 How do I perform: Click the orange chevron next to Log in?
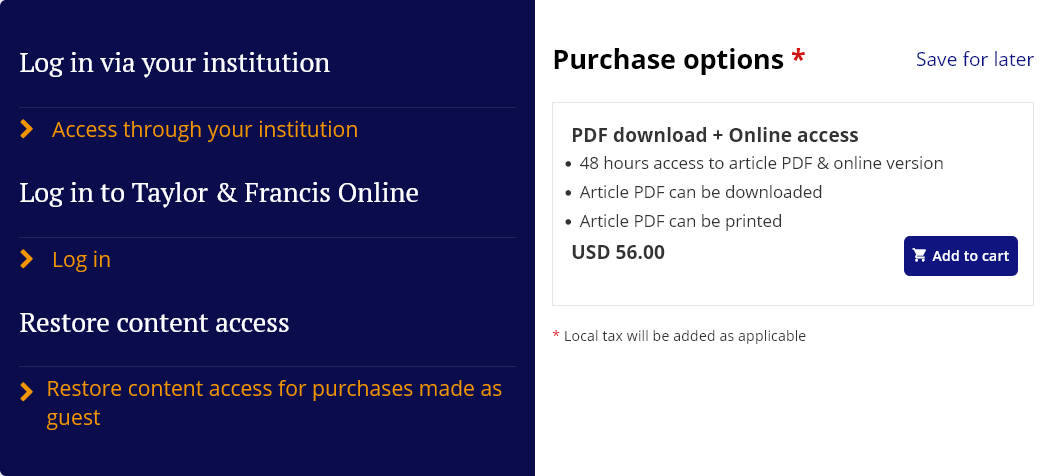[27, 260]
